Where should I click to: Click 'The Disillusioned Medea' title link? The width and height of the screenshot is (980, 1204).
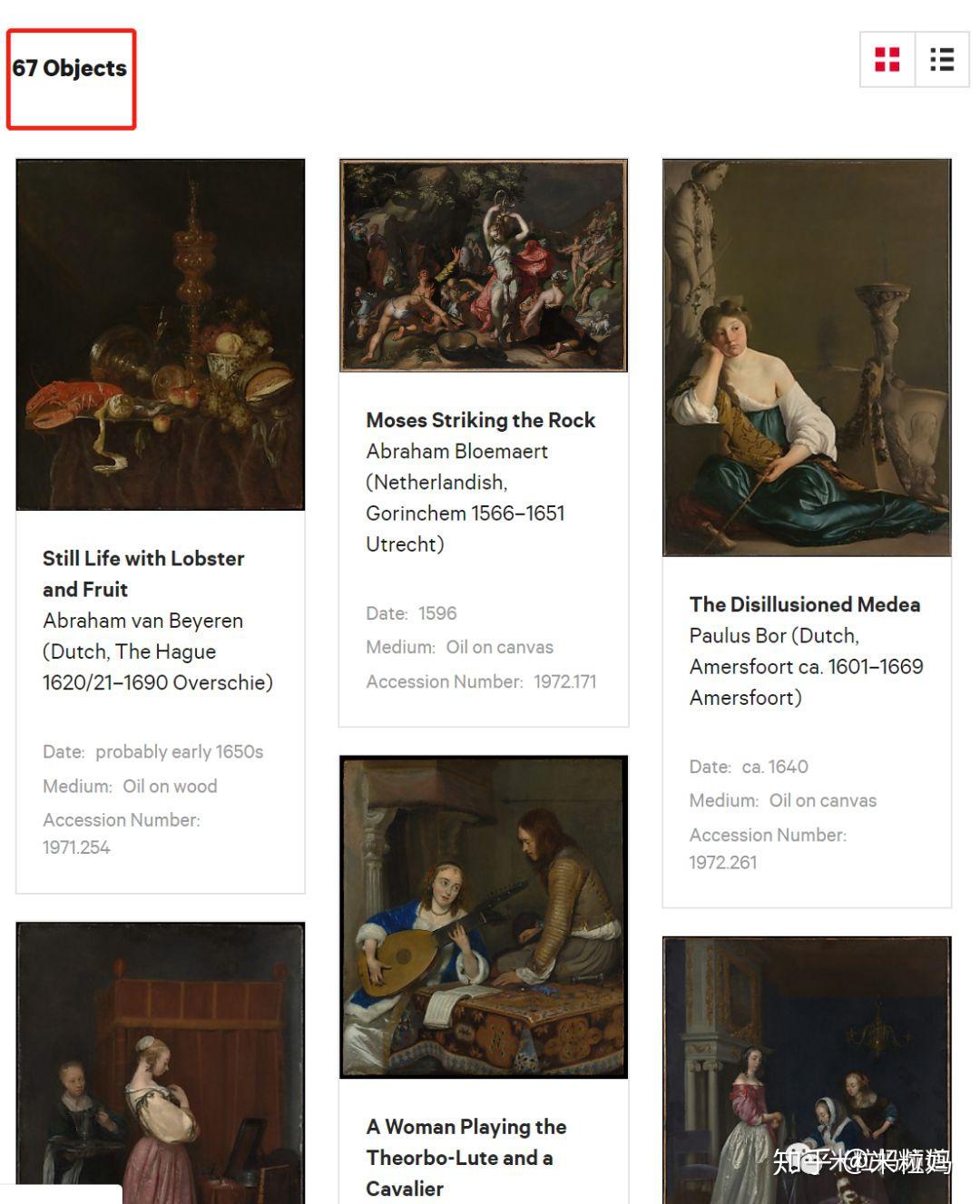[x=805, y=604]
